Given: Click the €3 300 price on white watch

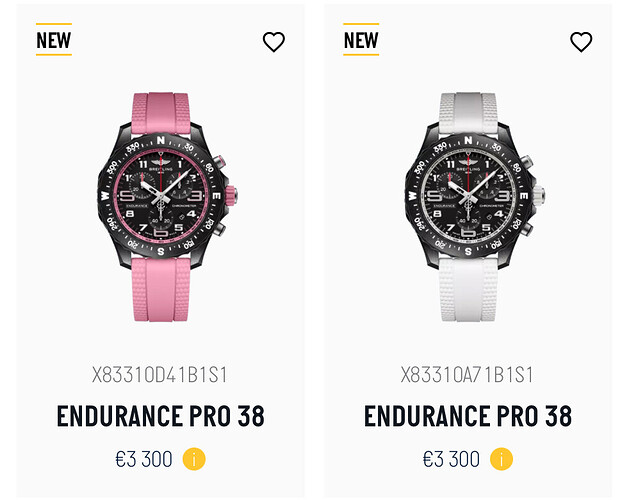Looking at the screenshot, I should tap(451, 459).
